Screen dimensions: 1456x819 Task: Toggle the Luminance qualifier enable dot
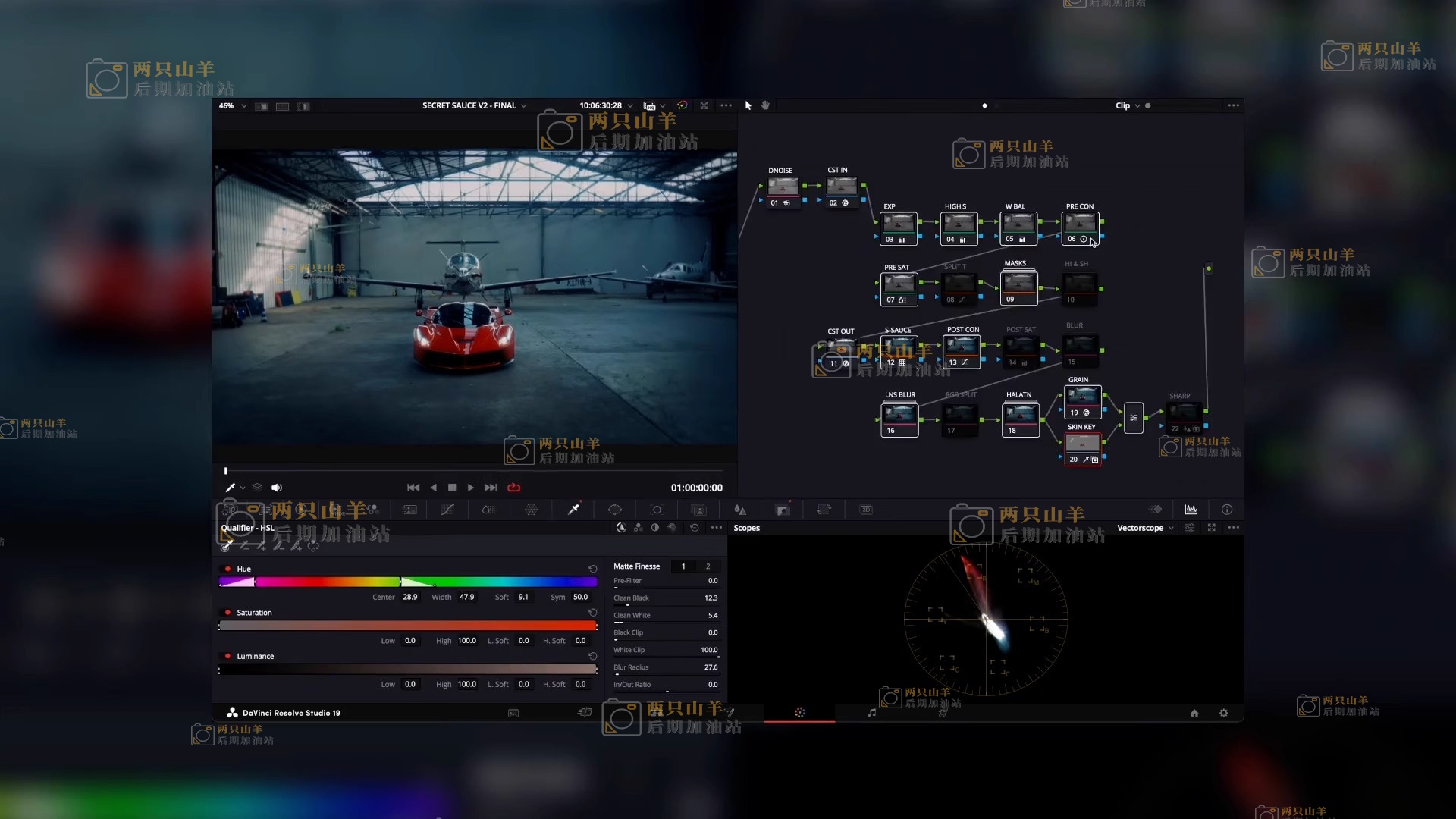point(227,657)
